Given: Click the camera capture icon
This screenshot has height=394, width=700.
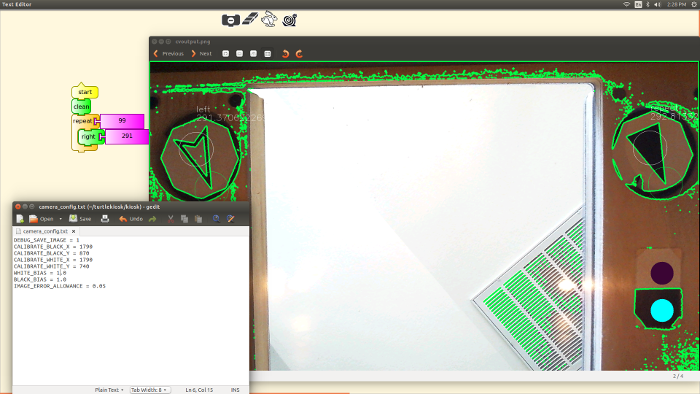Looking at the screenshot, I should tap(231, 20).
